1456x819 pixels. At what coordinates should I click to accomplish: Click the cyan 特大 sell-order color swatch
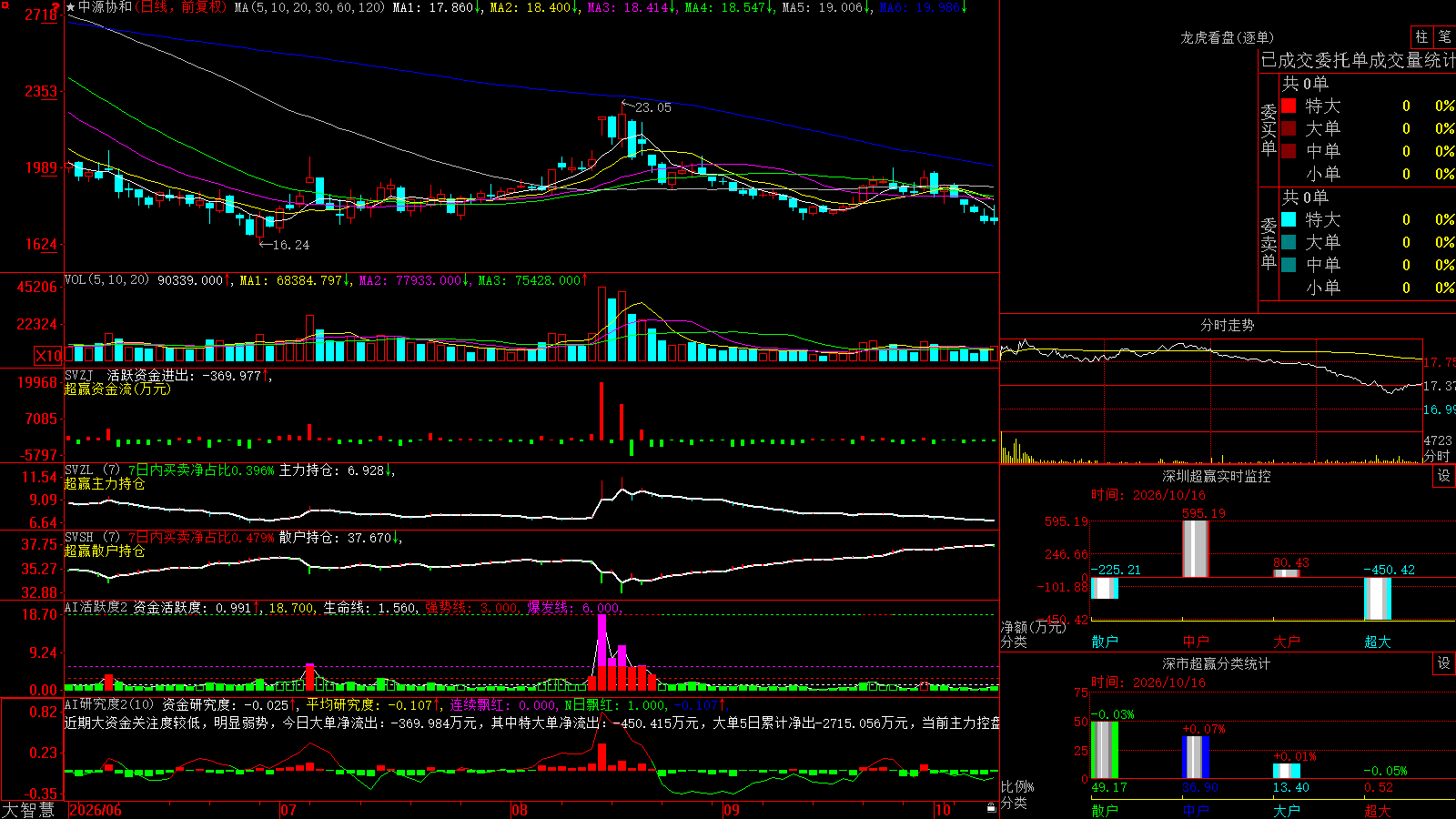pyautogui.click(x=1289, y=219)
